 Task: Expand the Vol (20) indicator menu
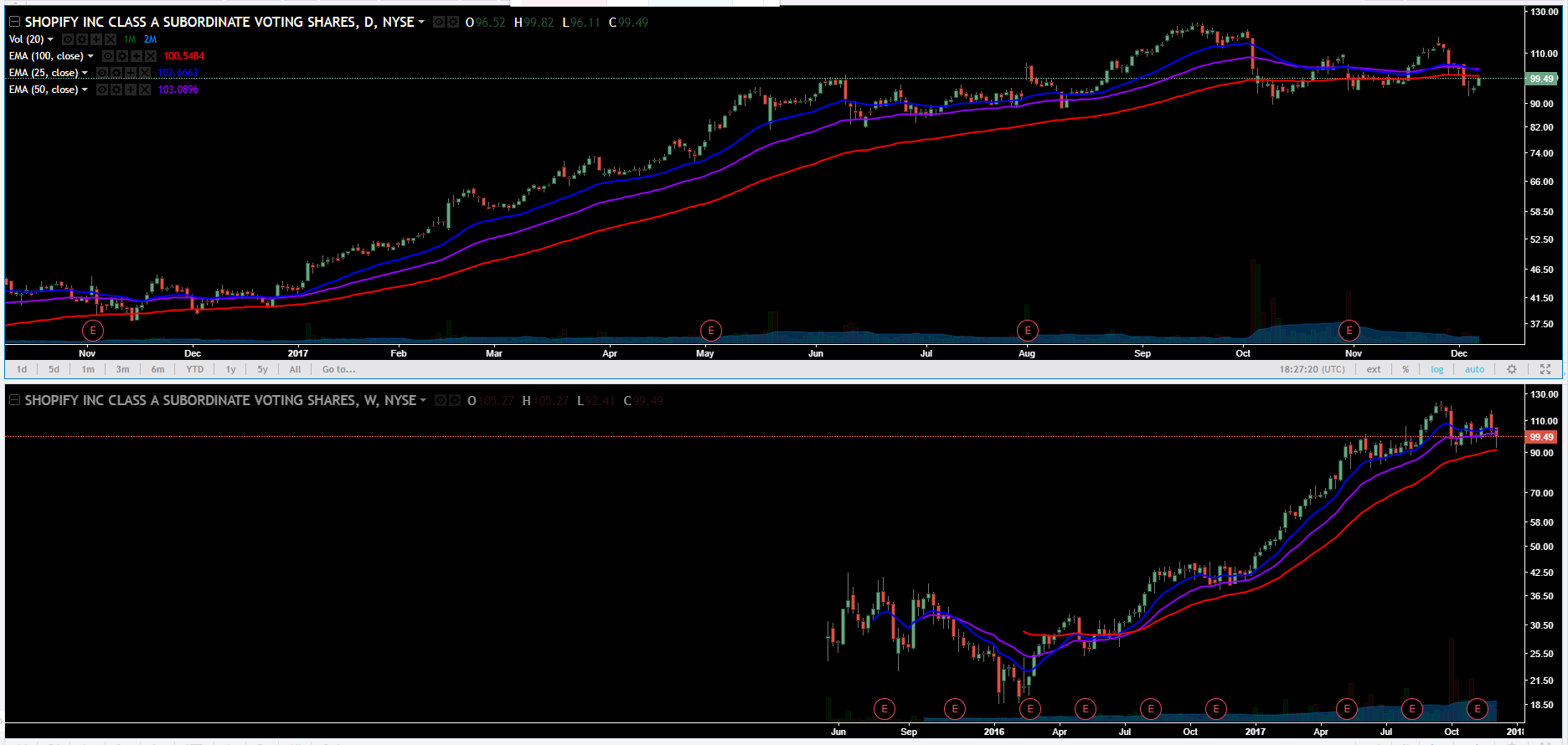[50, 39]
